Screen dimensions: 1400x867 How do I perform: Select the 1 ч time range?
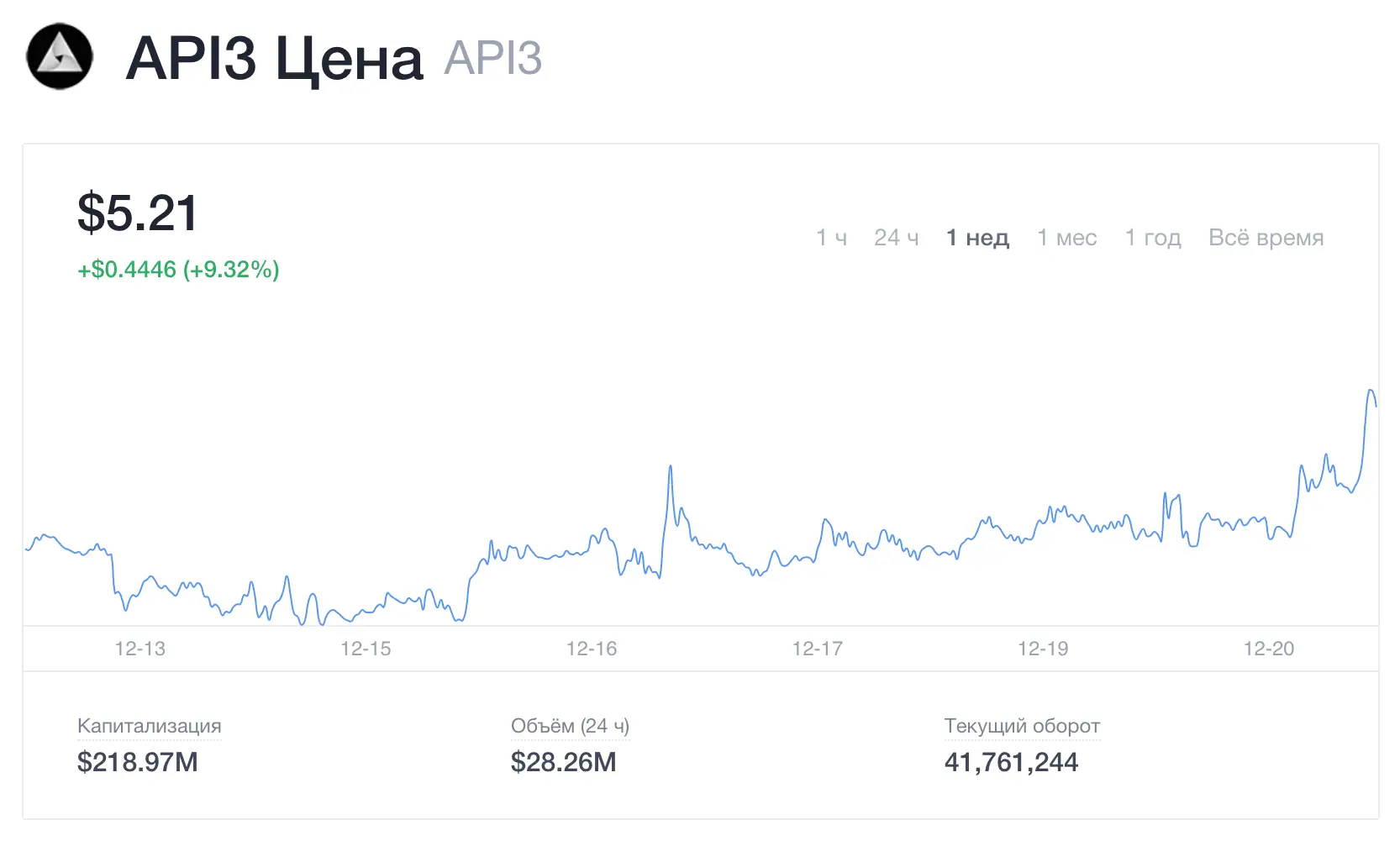(x=831, y=238)
